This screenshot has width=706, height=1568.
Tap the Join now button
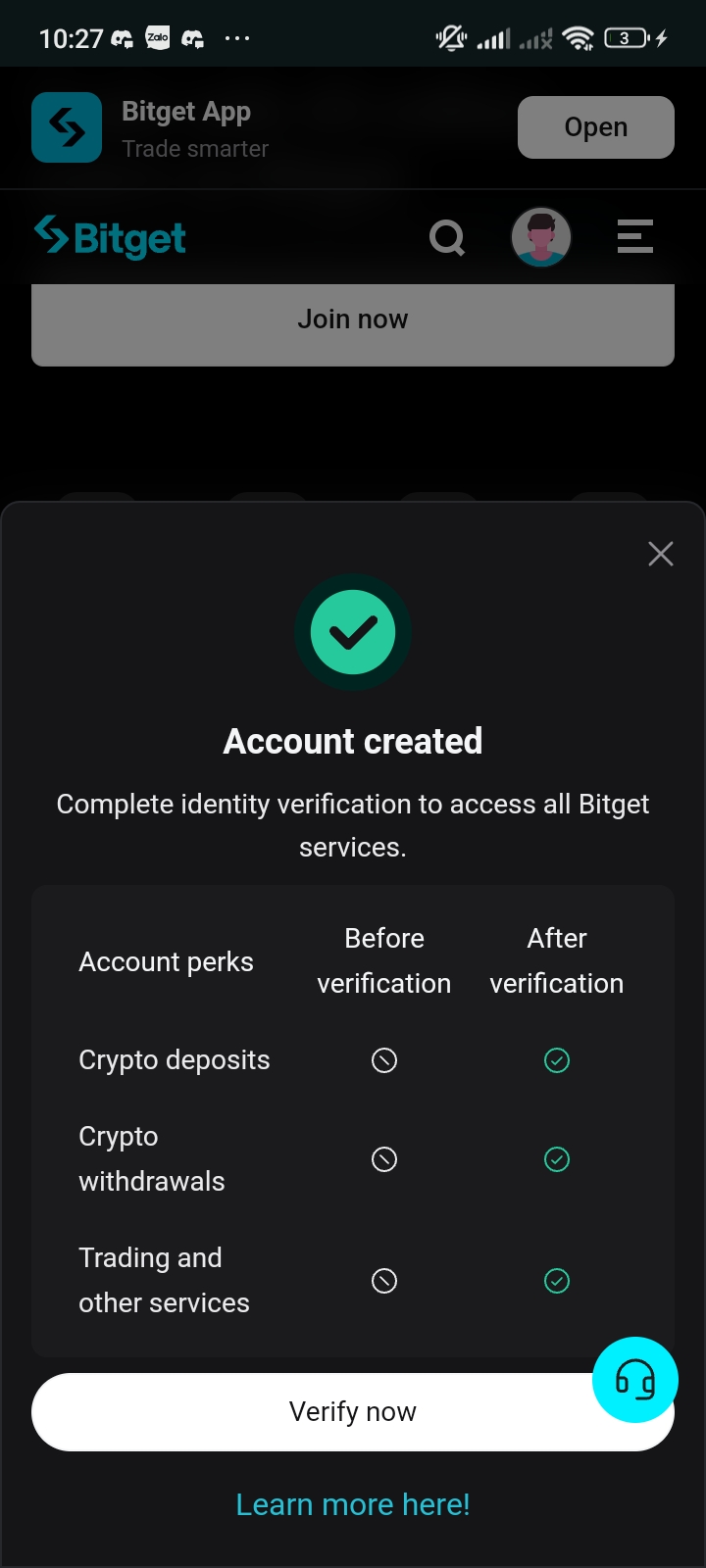pyautogui.click(x=353, y=320)
